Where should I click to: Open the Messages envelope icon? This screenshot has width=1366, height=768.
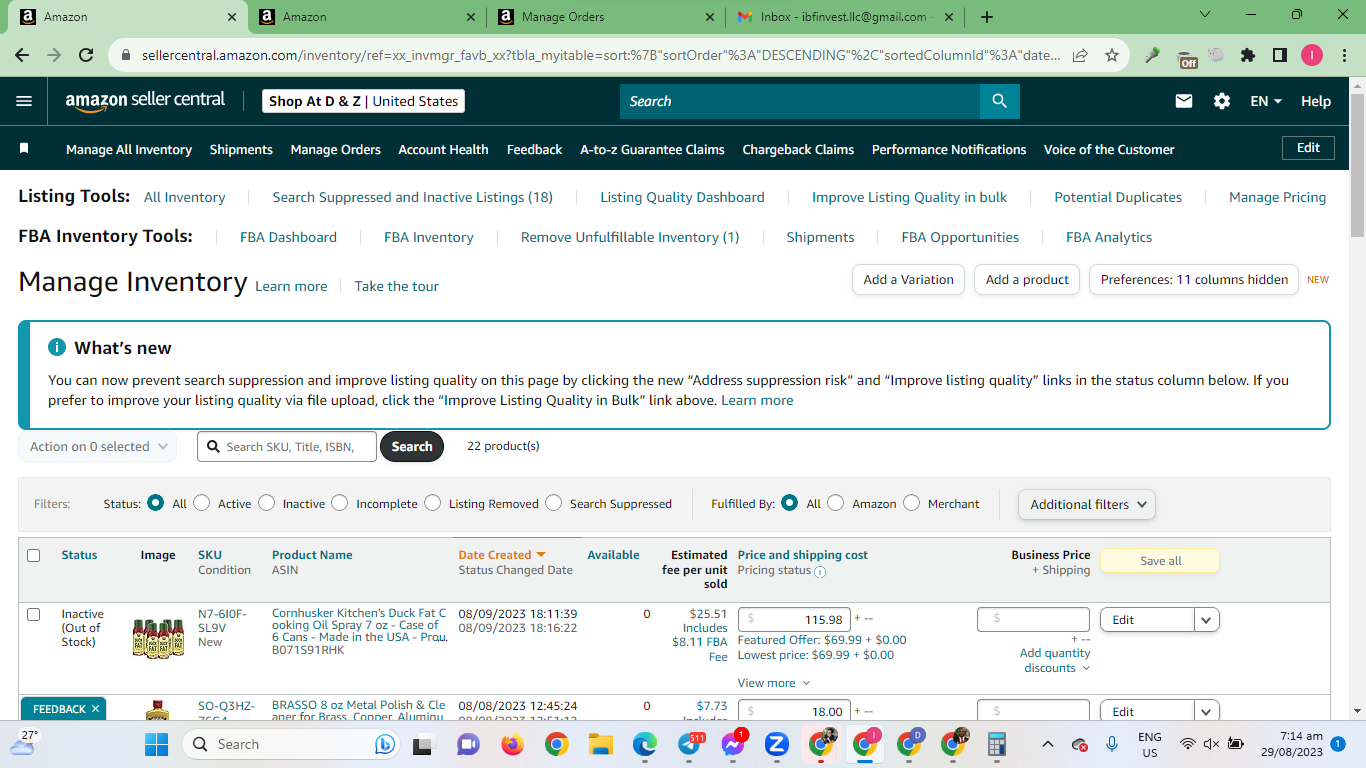pos(1184,101)
